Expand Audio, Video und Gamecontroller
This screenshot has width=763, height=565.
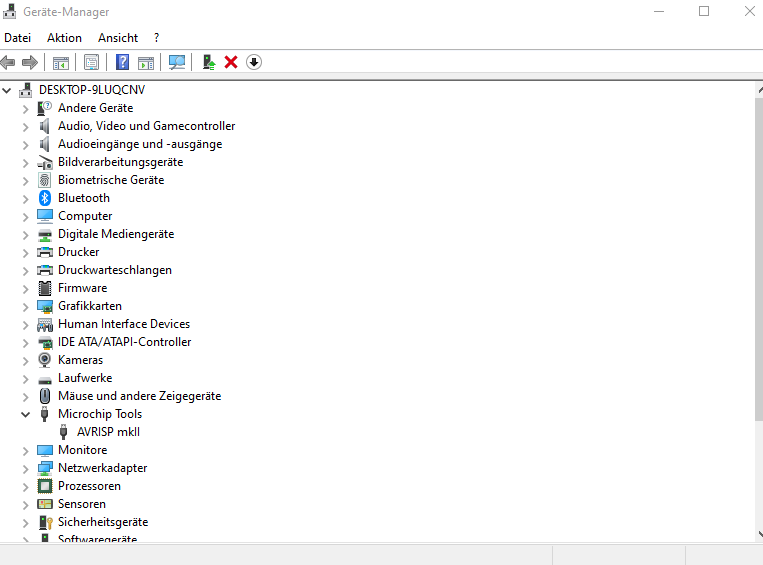pos(25,127)
